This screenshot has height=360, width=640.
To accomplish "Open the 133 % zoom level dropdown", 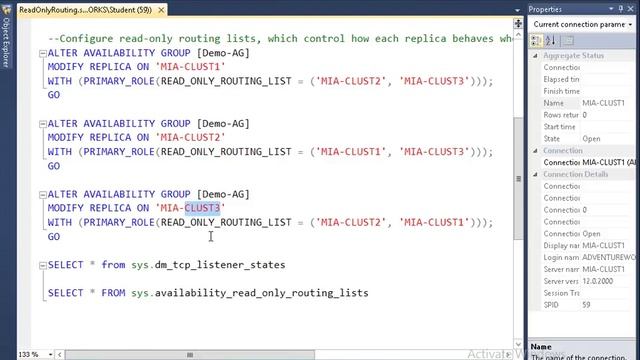I will [51, 354].
